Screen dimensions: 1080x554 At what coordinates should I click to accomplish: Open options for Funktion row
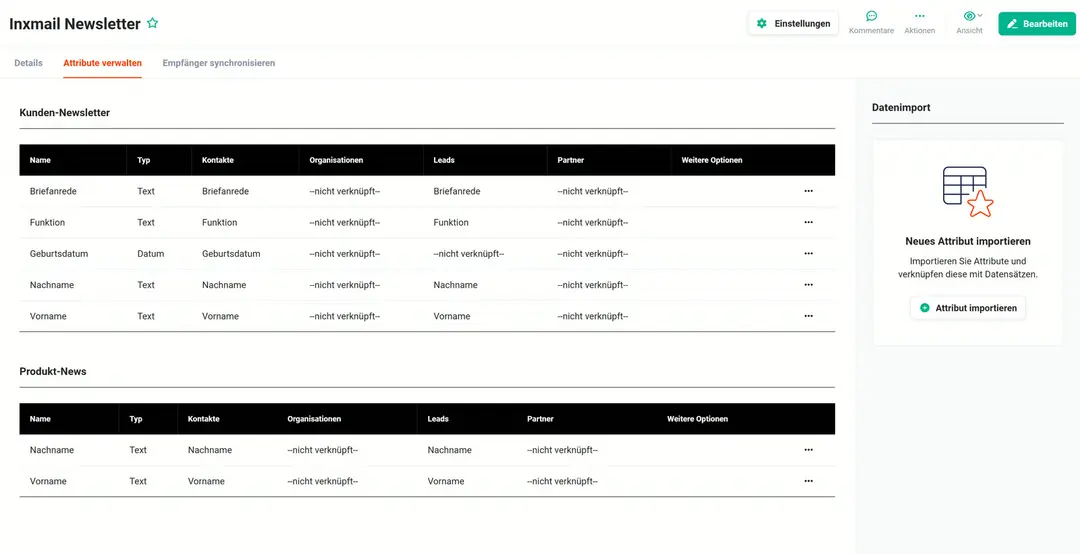pyautogui.click(x=809, y=222)
